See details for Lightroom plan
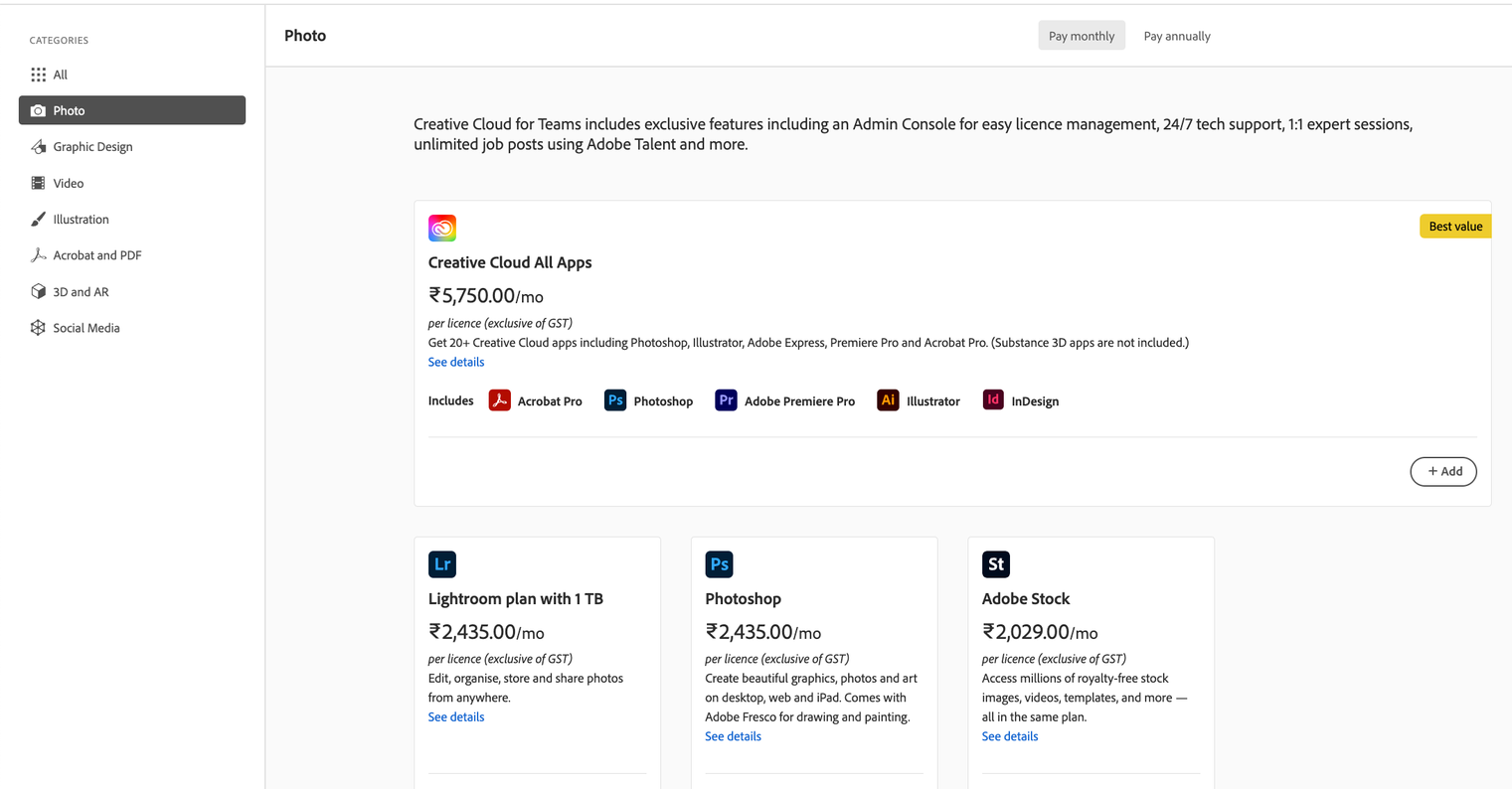 [x=456, y=716]
